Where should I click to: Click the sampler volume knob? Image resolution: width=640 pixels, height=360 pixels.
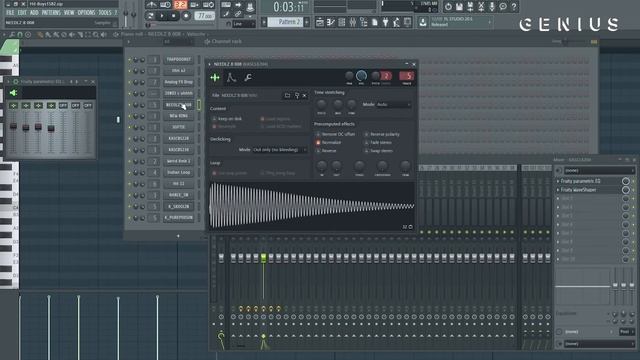pyautogui.click(x=361, y=76)
